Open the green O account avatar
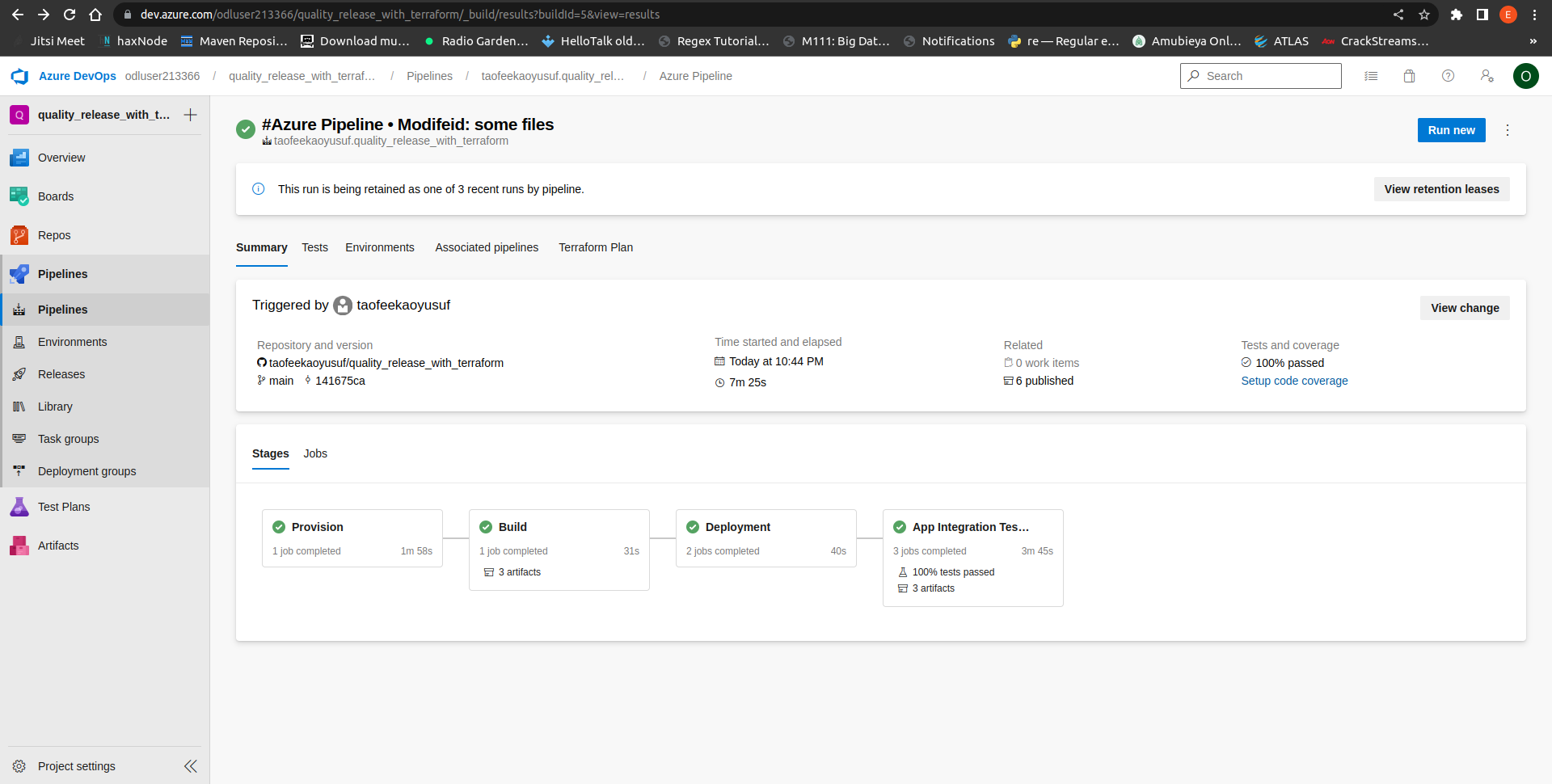The width and height of the screenshot is (1552, 784). [1526, 76]
